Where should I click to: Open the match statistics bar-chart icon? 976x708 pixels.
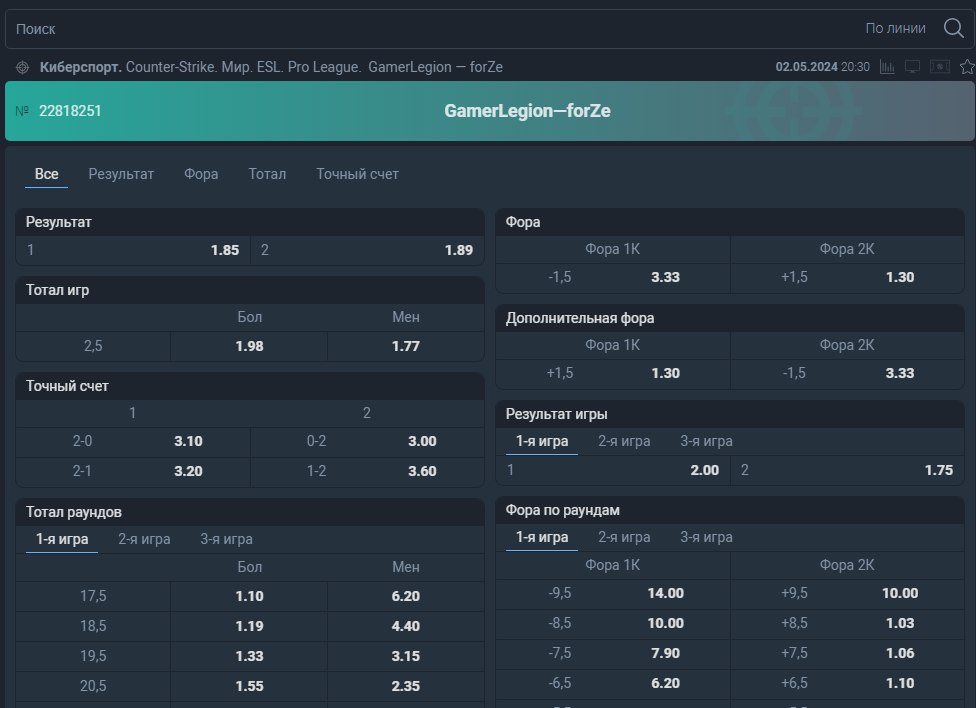click(887, 67)
